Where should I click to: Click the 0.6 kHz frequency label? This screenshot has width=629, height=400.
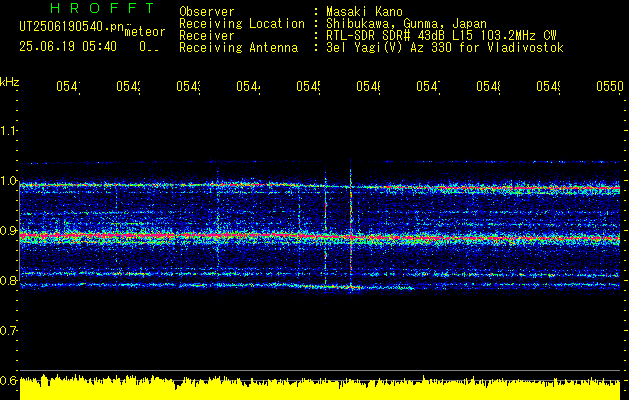click(x=9, y=380)
